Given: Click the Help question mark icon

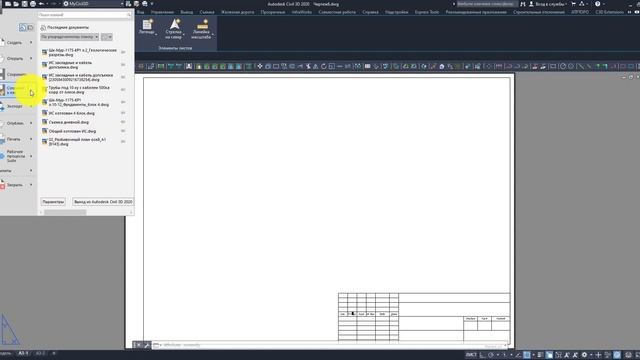Looking at the screenshot, I should pyautogui.click(x=598, y=4).
